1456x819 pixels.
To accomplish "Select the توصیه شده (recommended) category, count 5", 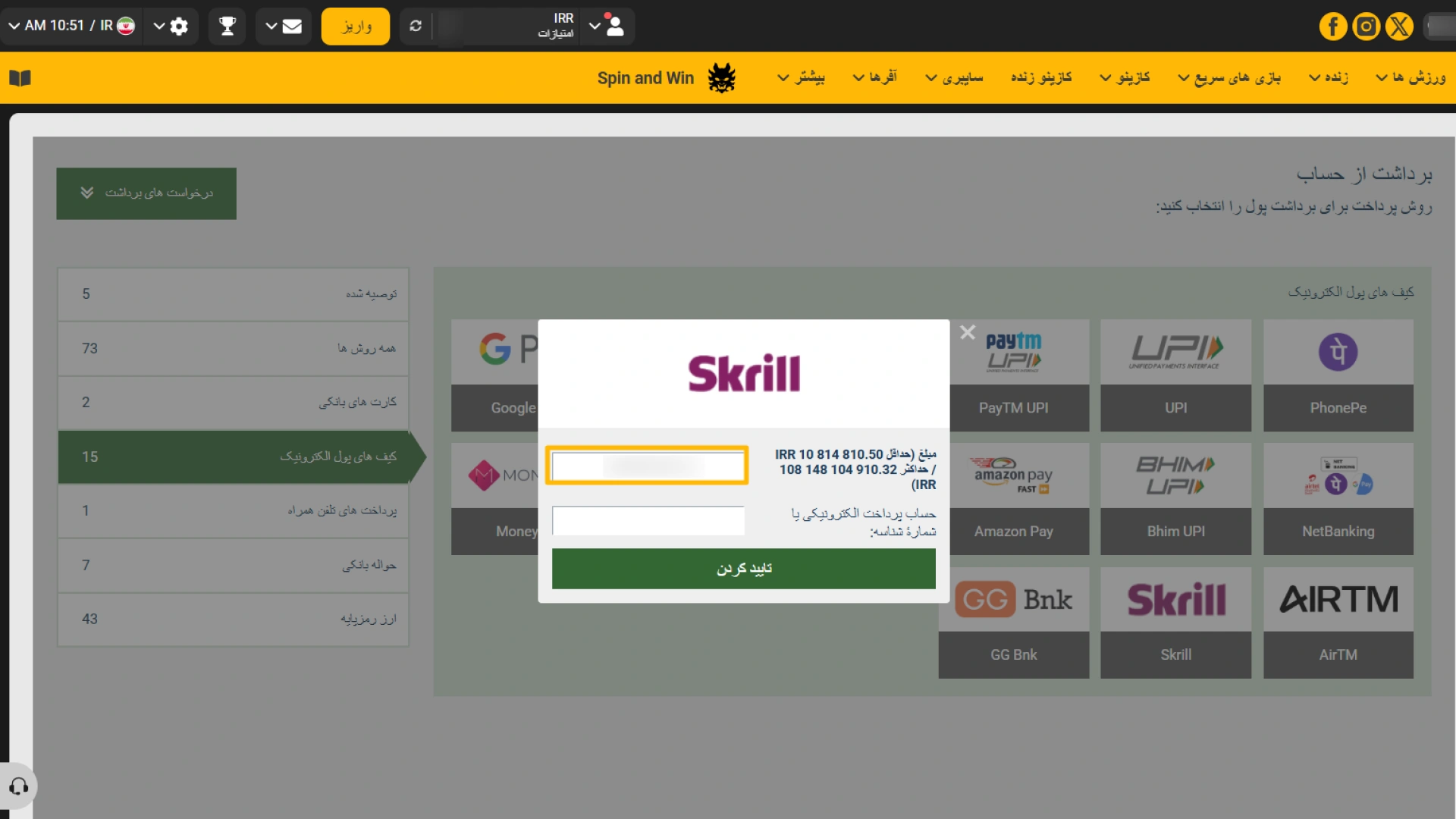I will point(234,294).
